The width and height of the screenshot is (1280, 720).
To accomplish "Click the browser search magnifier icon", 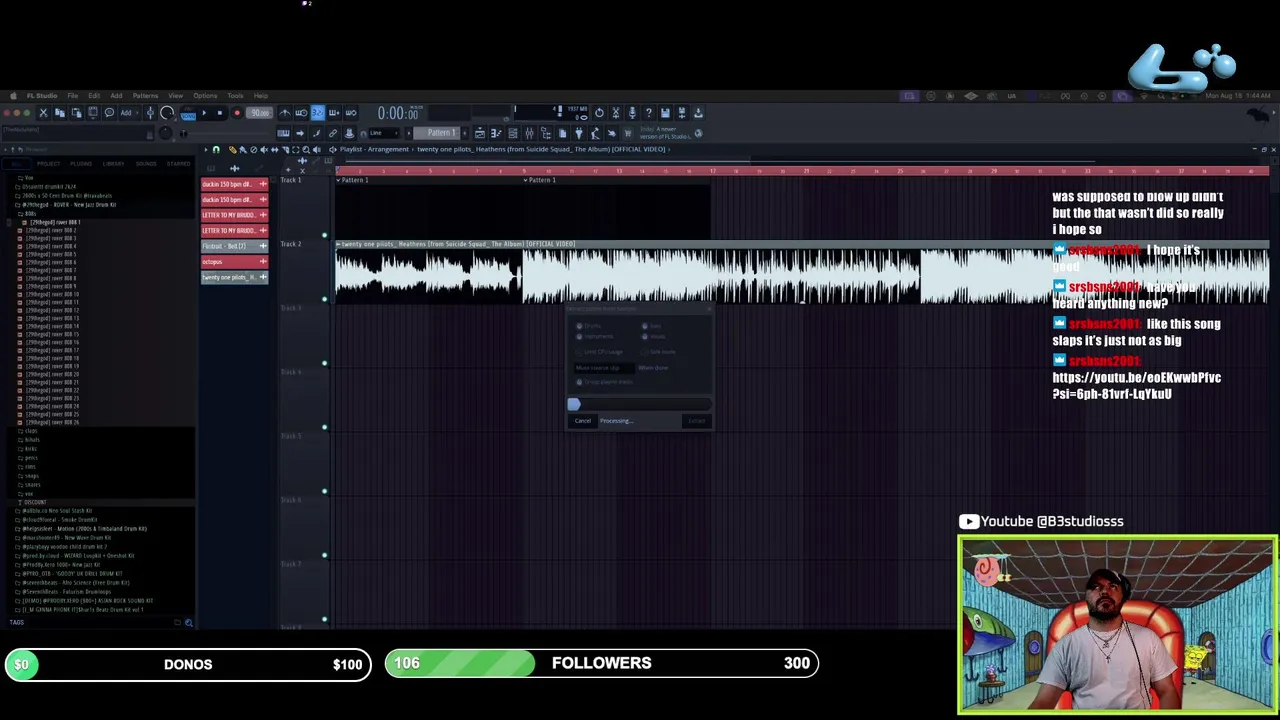I will pos(188,623).
